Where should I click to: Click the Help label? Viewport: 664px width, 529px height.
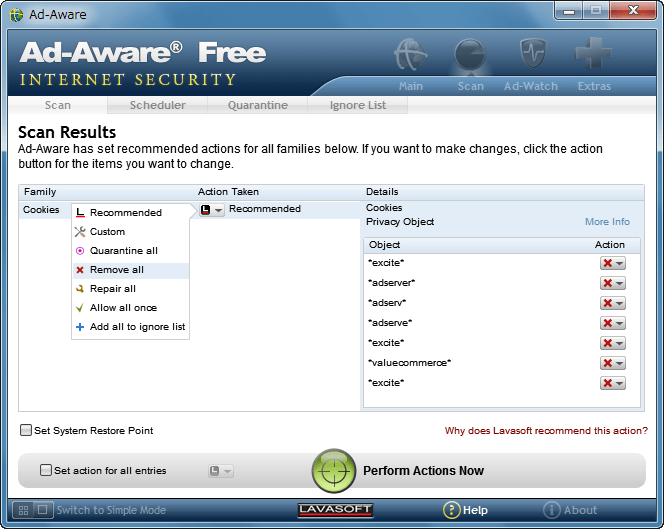(475, 510)
